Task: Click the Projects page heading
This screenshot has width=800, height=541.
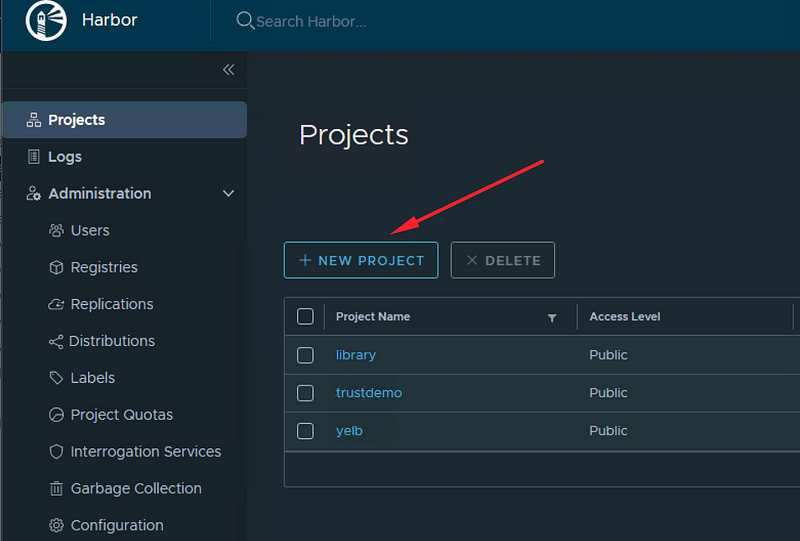Action: [354, 135]
